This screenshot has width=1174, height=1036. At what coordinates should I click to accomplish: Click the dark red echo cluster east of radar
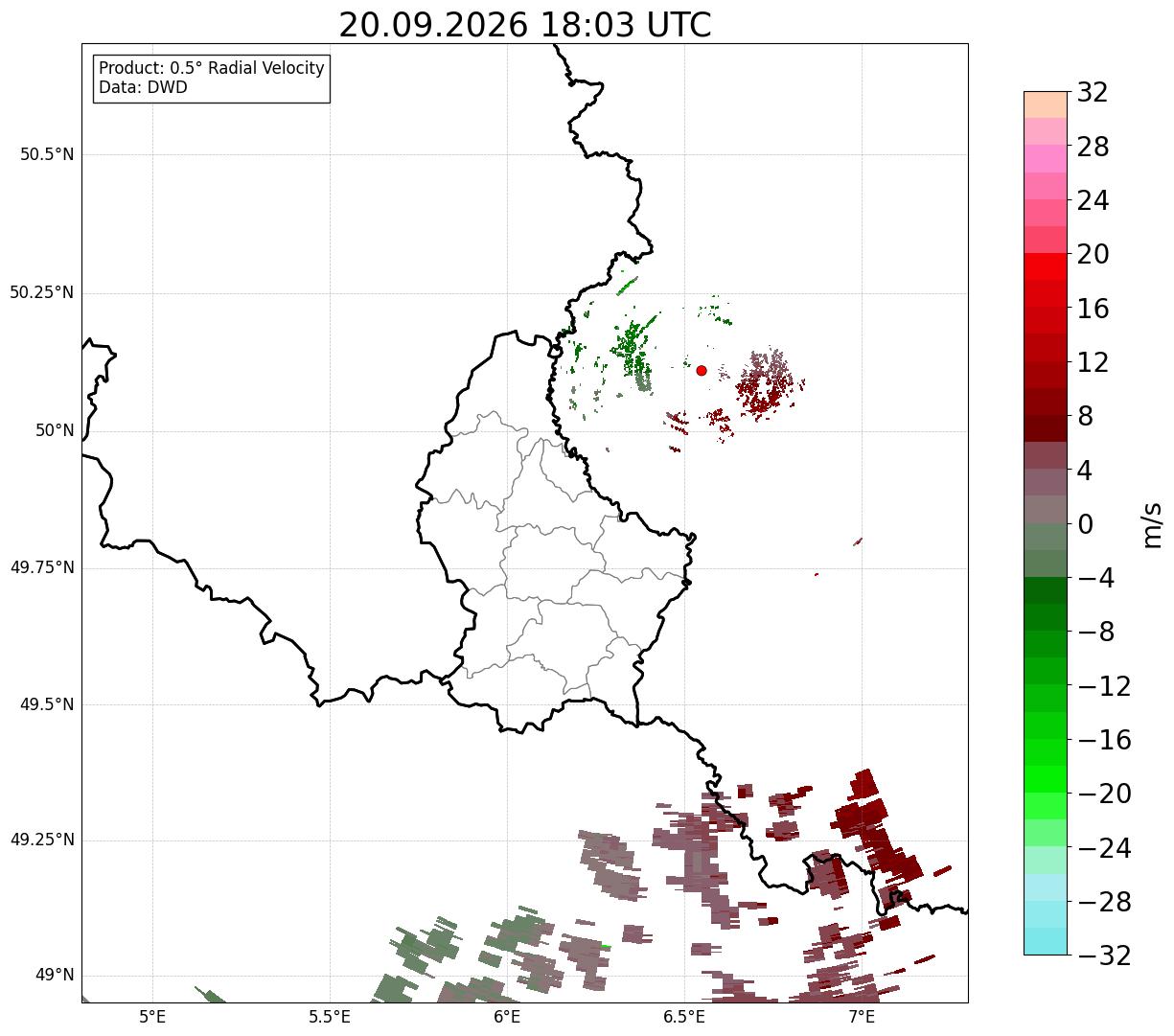click(x=769, y=383)
